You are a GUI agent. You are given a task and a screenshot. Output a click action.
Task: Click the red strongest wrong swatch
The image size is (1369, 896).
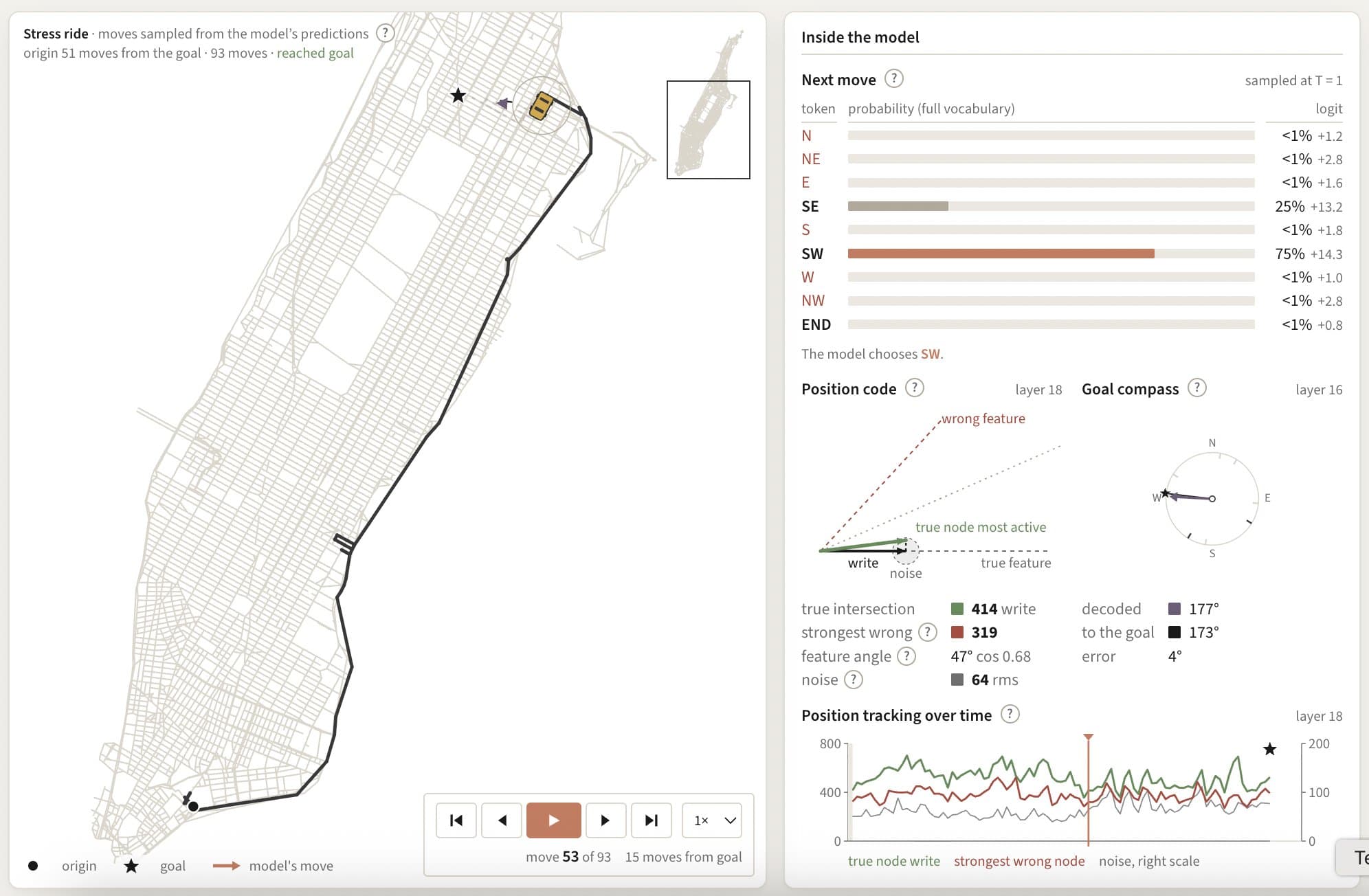957,632
